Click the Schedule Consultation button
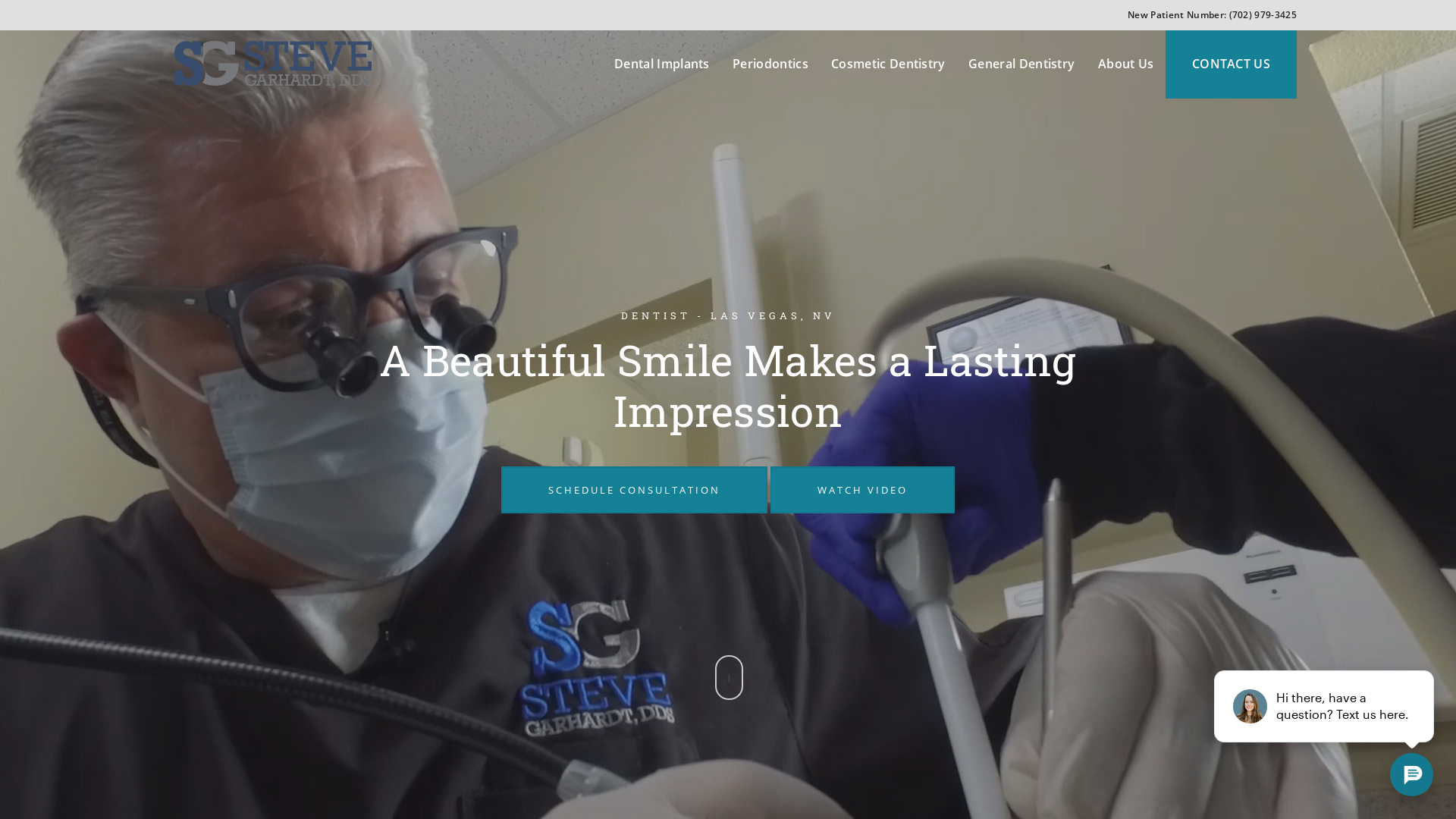Screen dimensions: 1456x819 [634, 490]
